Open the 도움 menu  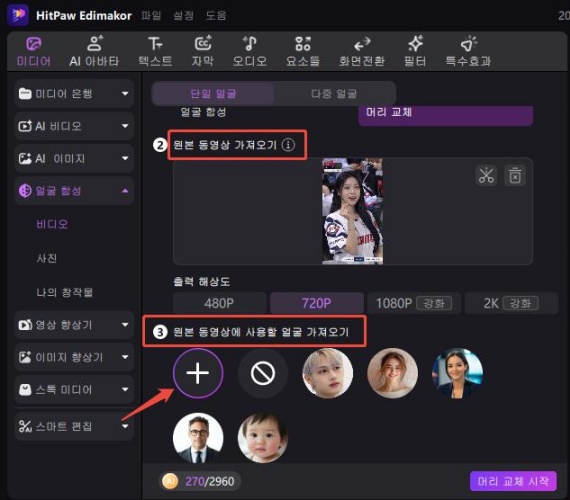pos(216,15)
